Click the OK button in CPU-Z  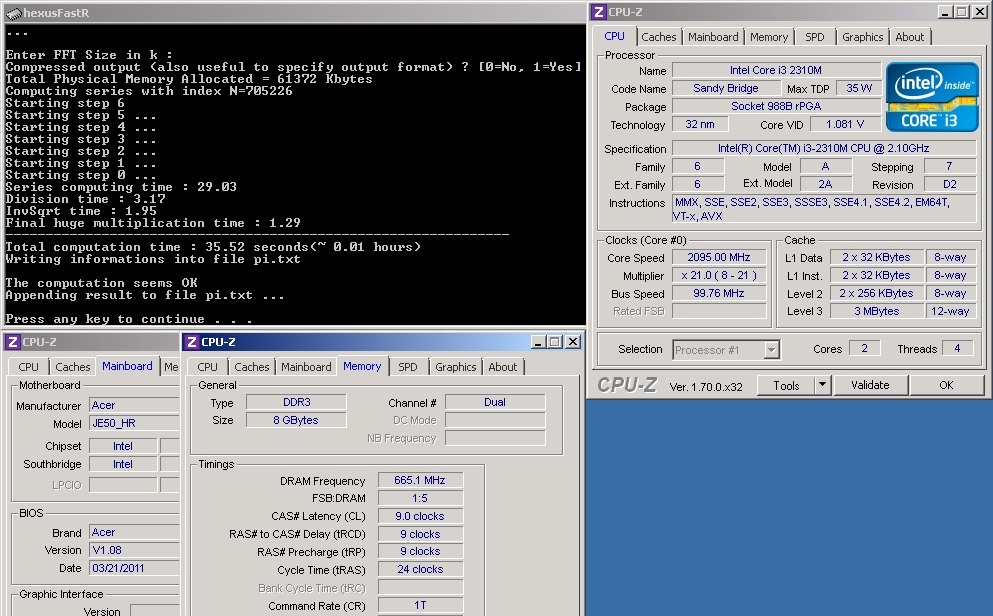tap(946, 385)
